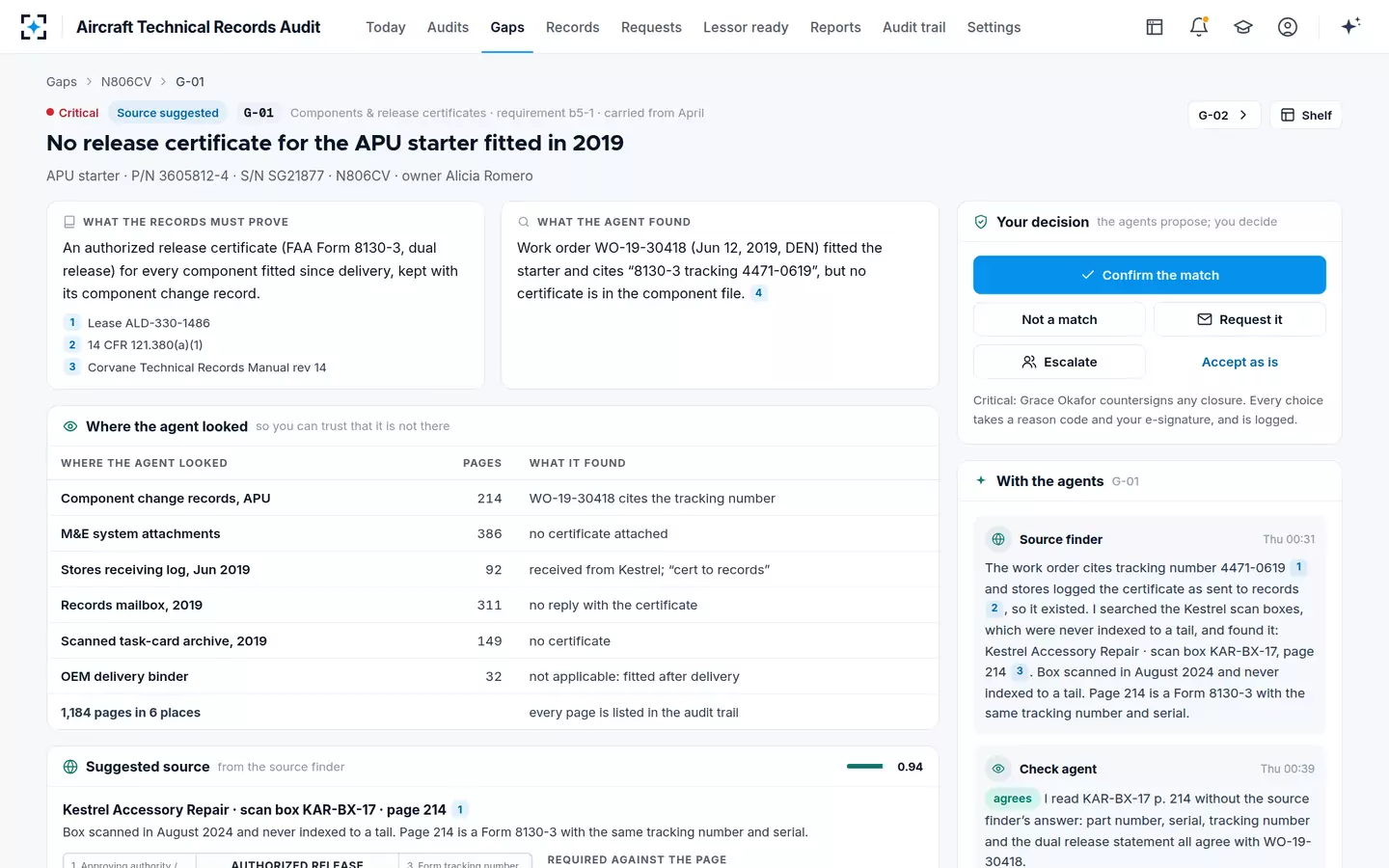The height and width of the screenshot is (868, 1389).
Task: Select the Component change records, APU row
Action: tap(493, 499)
